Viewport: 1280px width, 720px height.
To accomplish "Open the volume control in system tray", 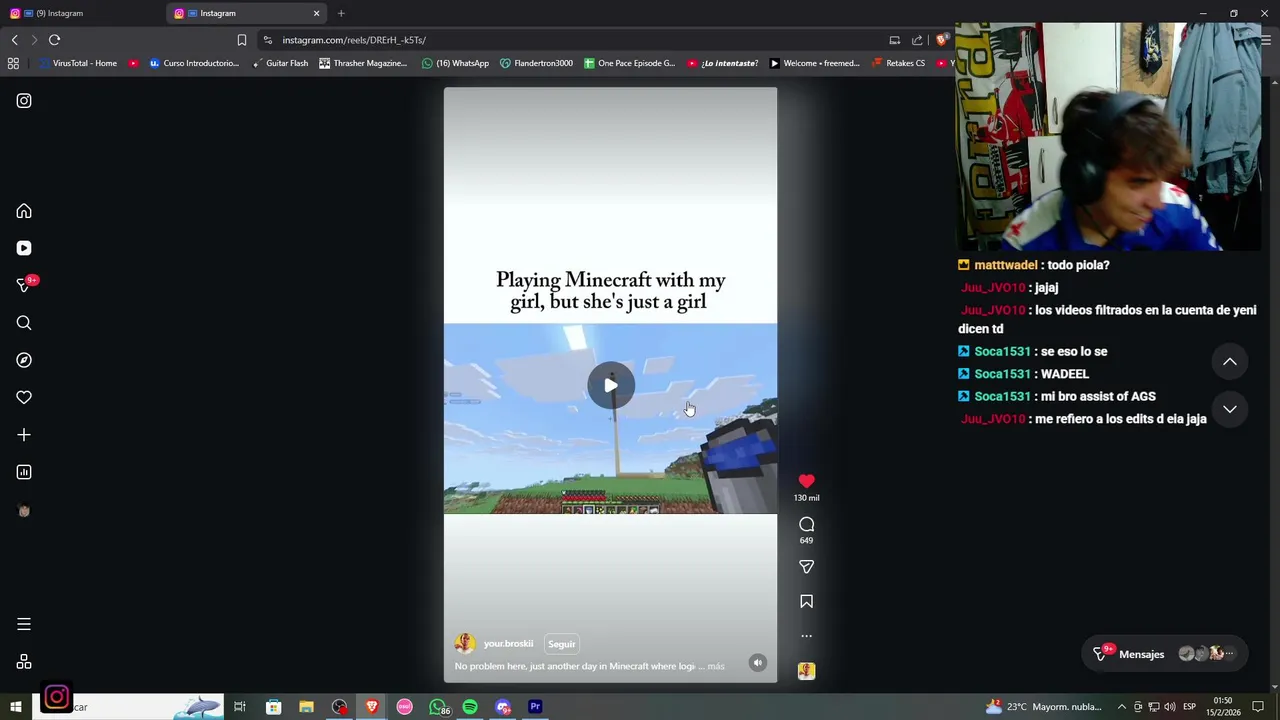I will click(1169, 707).
